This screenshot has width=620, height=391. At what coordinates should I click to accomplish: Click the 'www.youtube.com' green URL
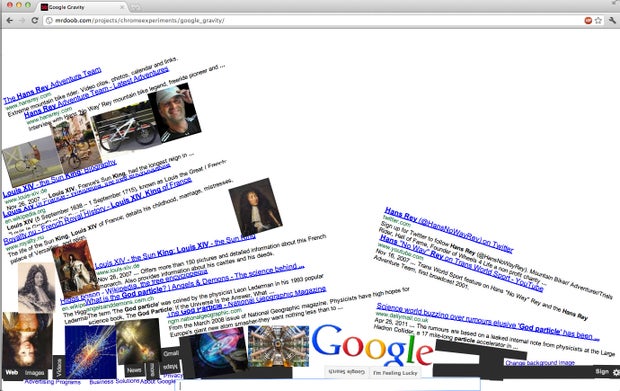pos(401,251)
